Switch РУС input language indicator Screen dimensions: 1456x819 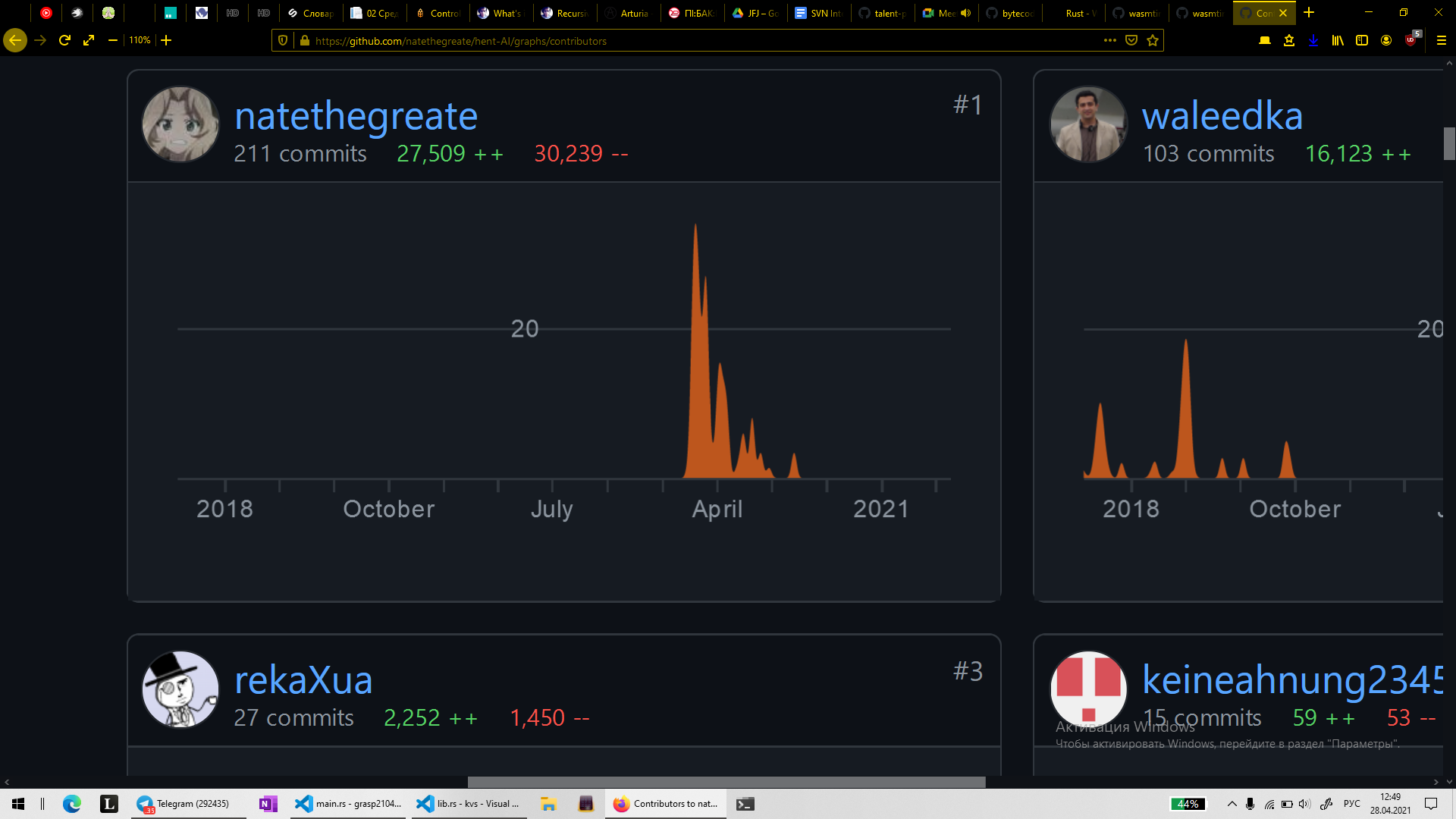tap(1352, 804)
